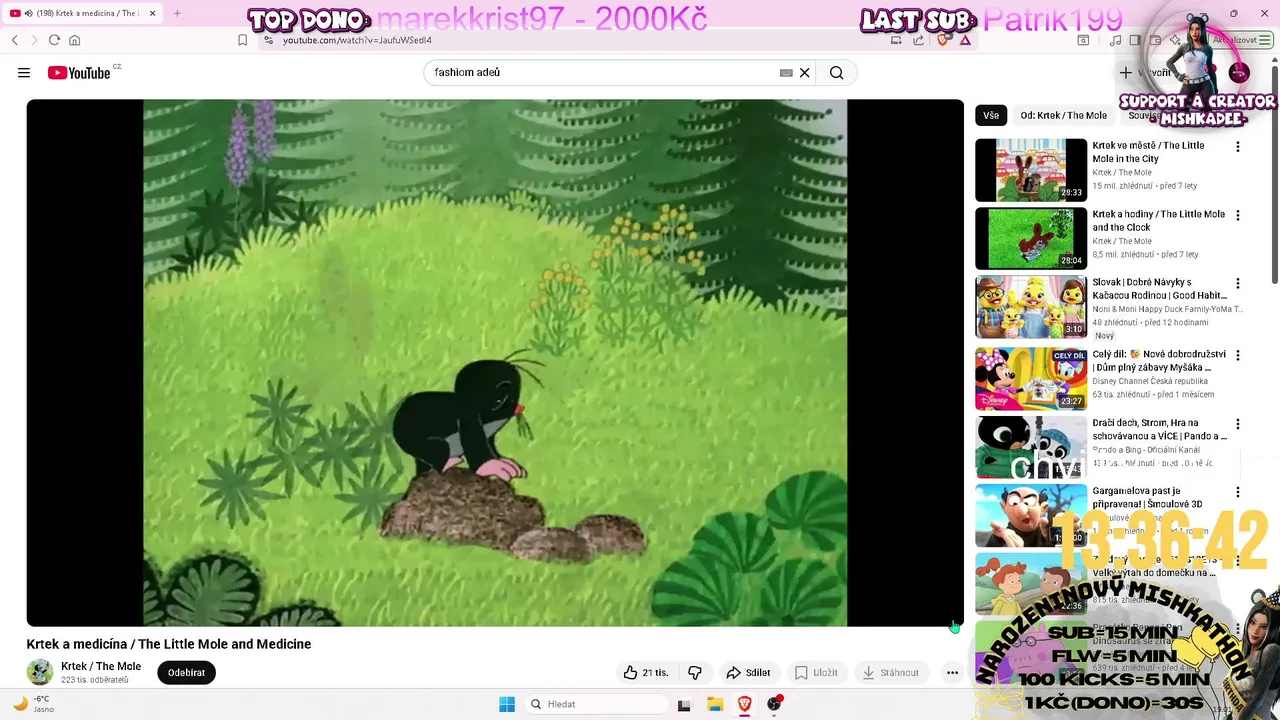Image resolution: width=1280 pixels, height=720 pixels.
Task: Clear the search query with the X
Action: tap(804, 73)
